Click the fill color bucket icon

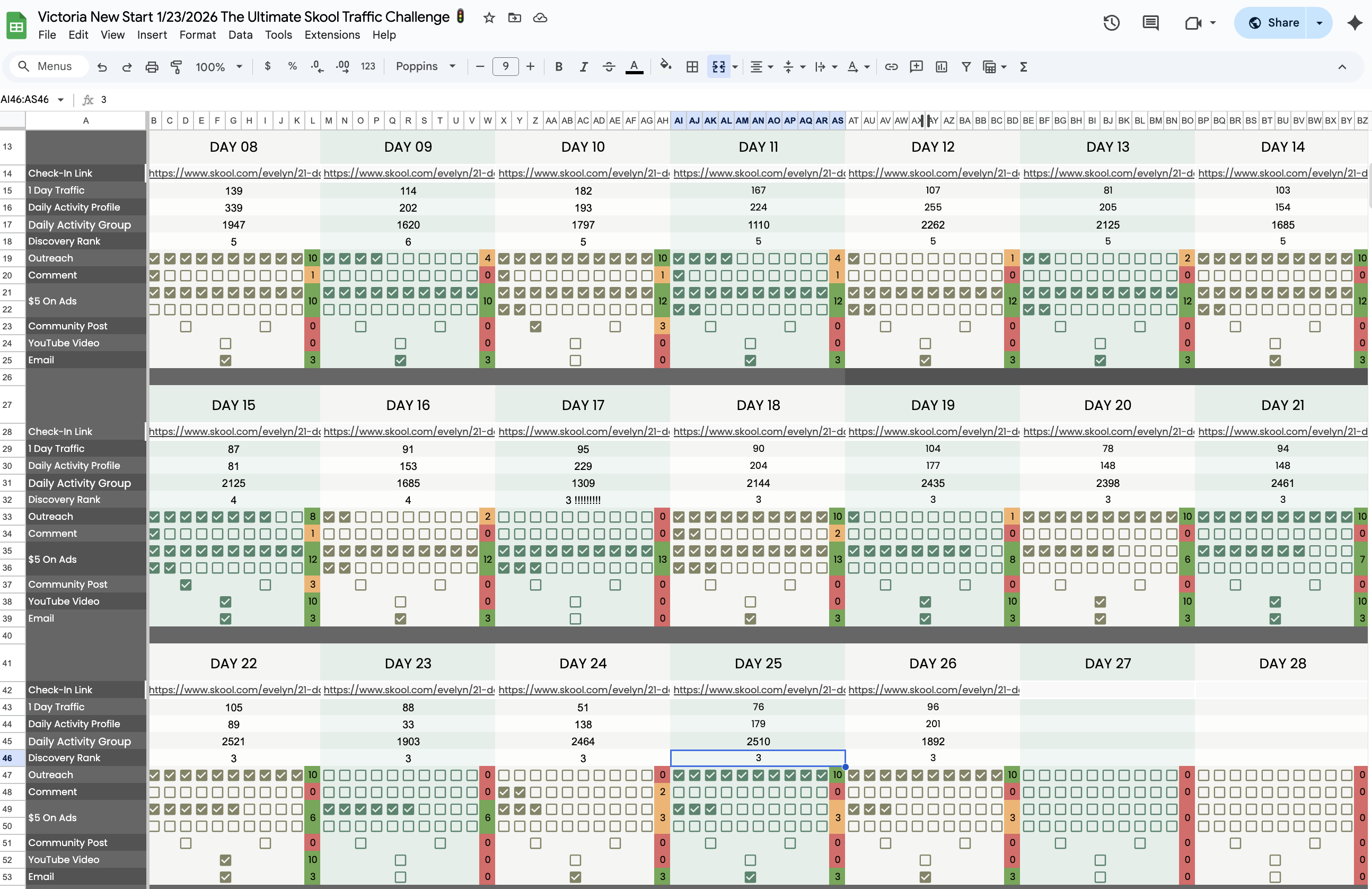(666, 66)
